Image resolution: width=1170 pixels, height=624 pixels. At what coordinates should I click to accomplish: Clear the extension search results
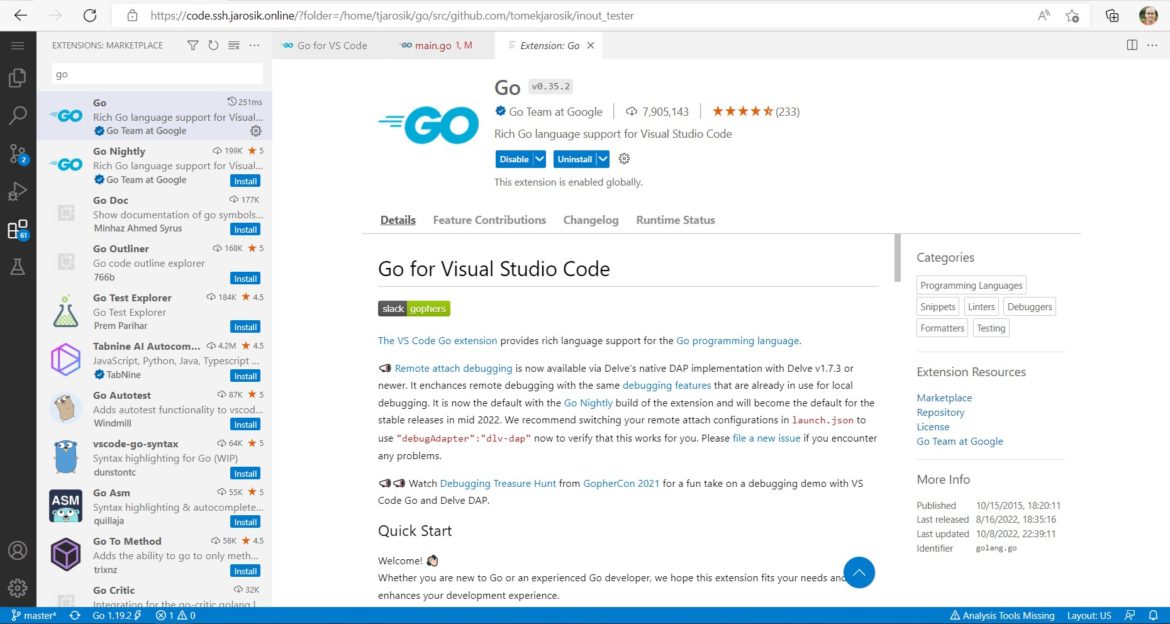coord(233,45)
